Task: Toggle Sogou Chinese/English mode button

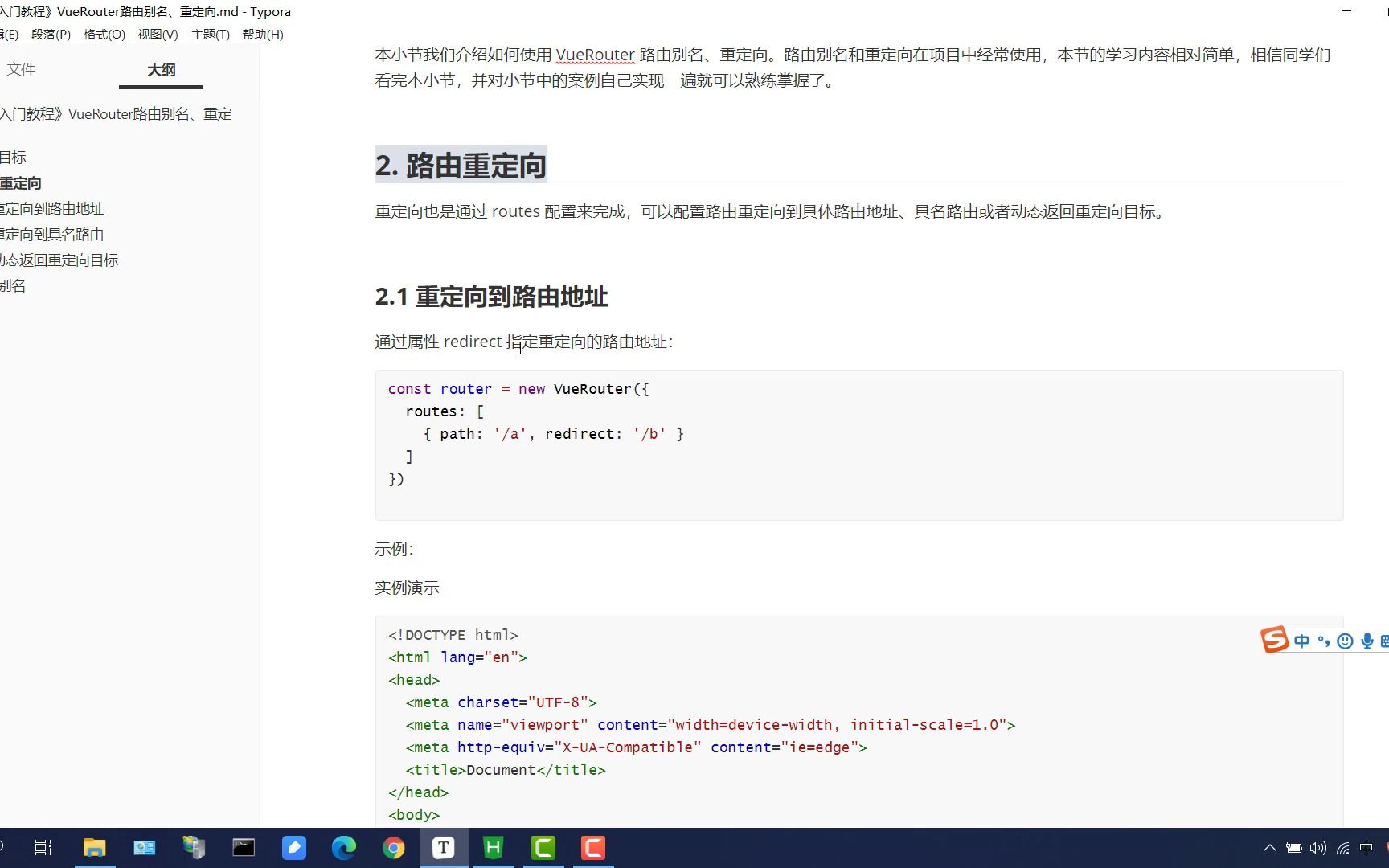Action: click(1302, 641)
